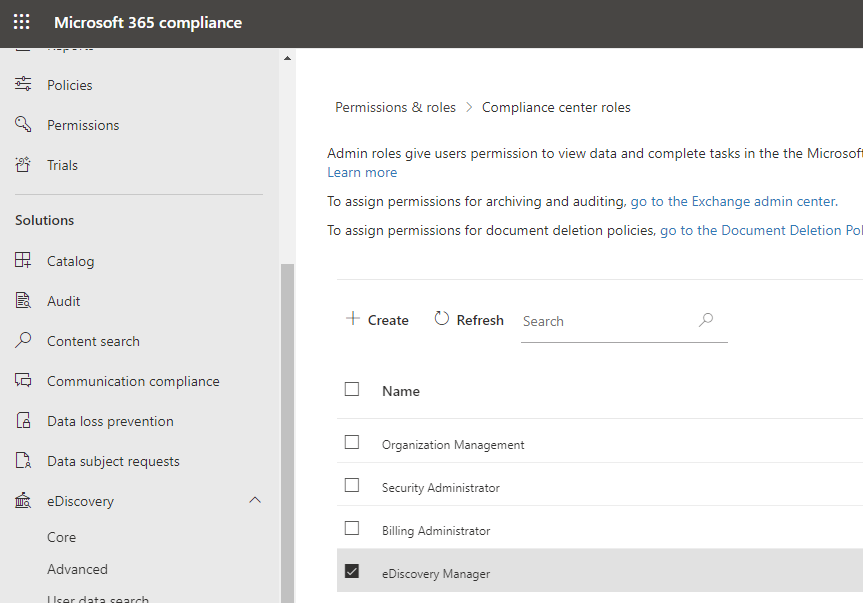Click the Data loss prevention lock icon
Viewport: 863px width, 603px height.
click(23, 420)
